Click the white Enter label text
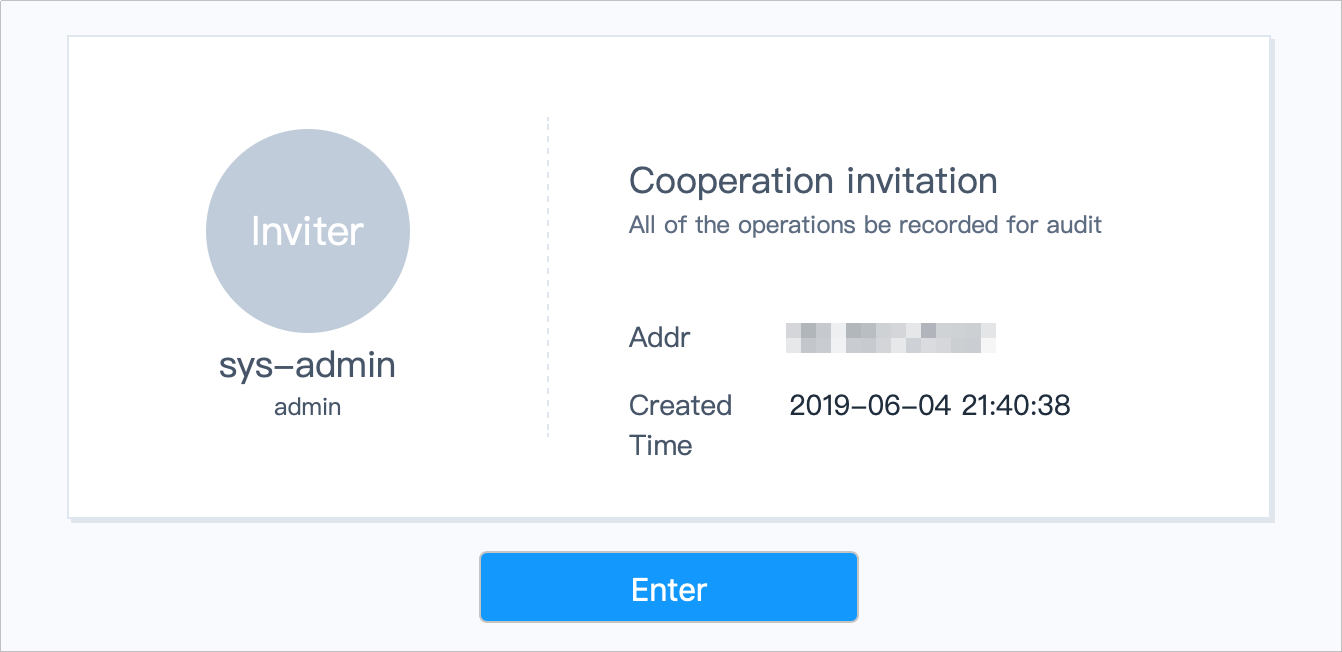This screenshot has width=1342, height=652. 669,589
